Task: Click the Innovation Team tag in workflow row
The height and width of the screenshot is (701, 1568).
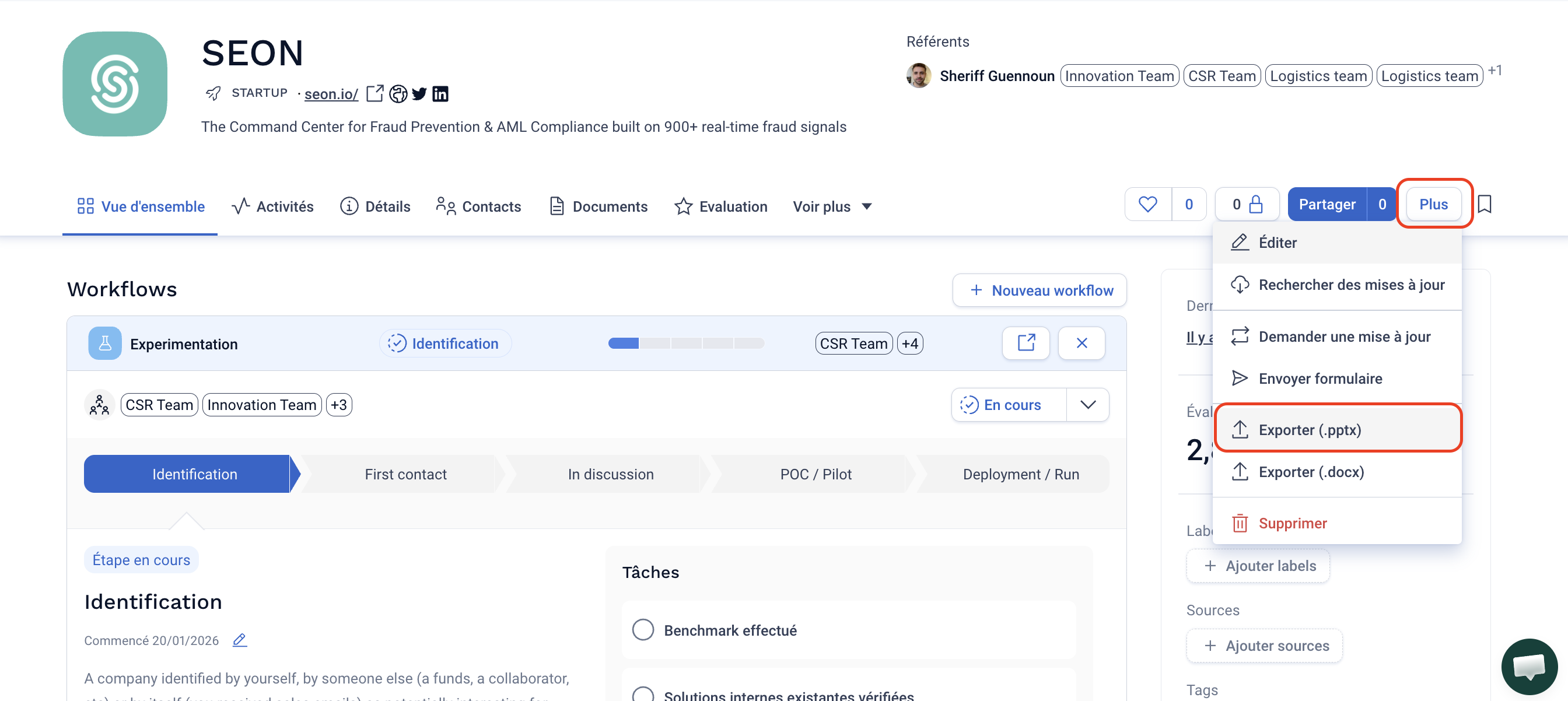Action: tap(262, 405)
